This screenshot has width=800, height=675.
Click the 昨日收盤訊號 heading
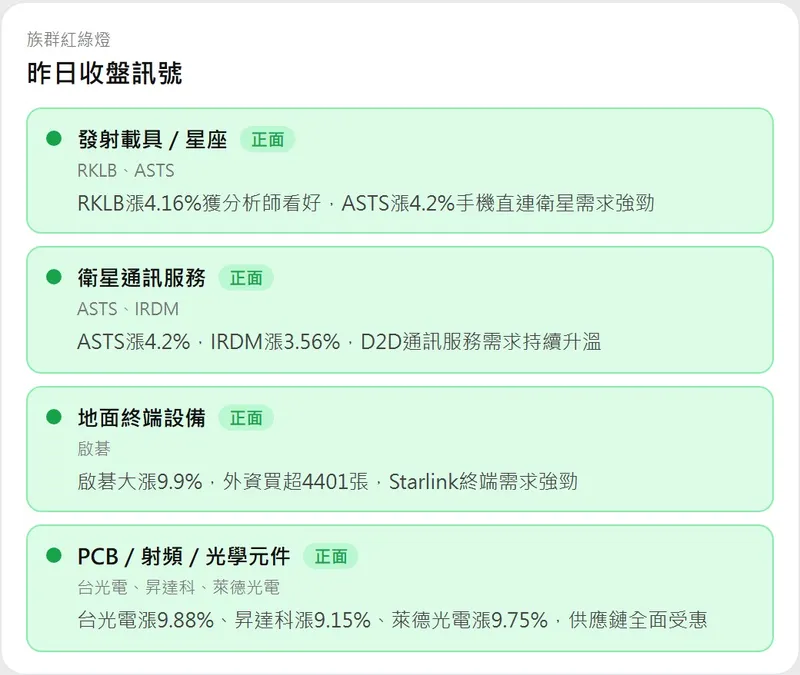tap(105, 73)
